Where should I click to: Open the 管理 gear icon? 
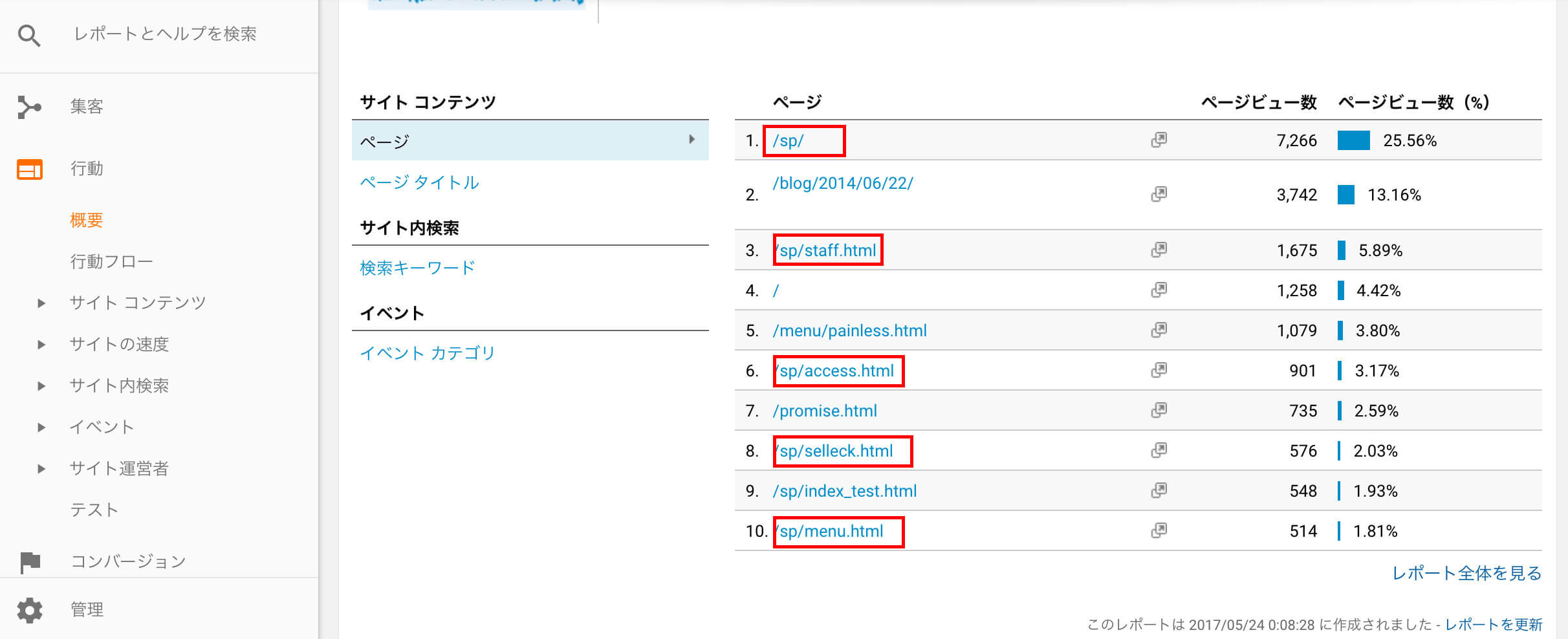30,610
